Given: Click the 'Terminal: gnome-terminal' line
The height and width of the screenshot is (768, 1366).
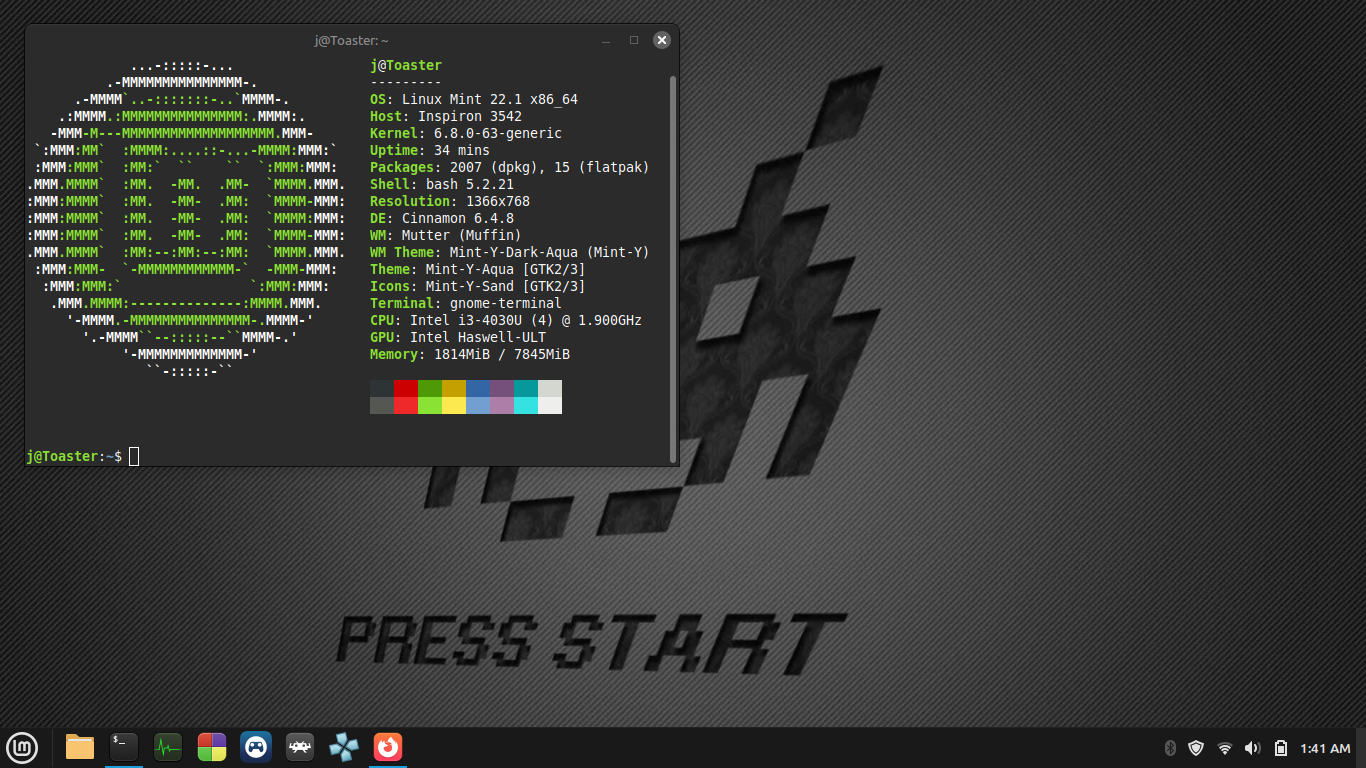Looking at the screenshot, I should pyautogui.click(x=466, y=303).
